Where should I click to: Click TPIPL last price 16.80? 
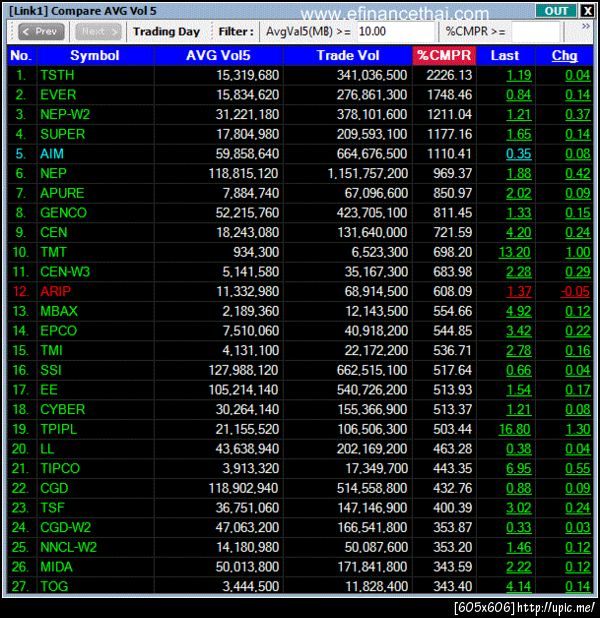(514, 429)
